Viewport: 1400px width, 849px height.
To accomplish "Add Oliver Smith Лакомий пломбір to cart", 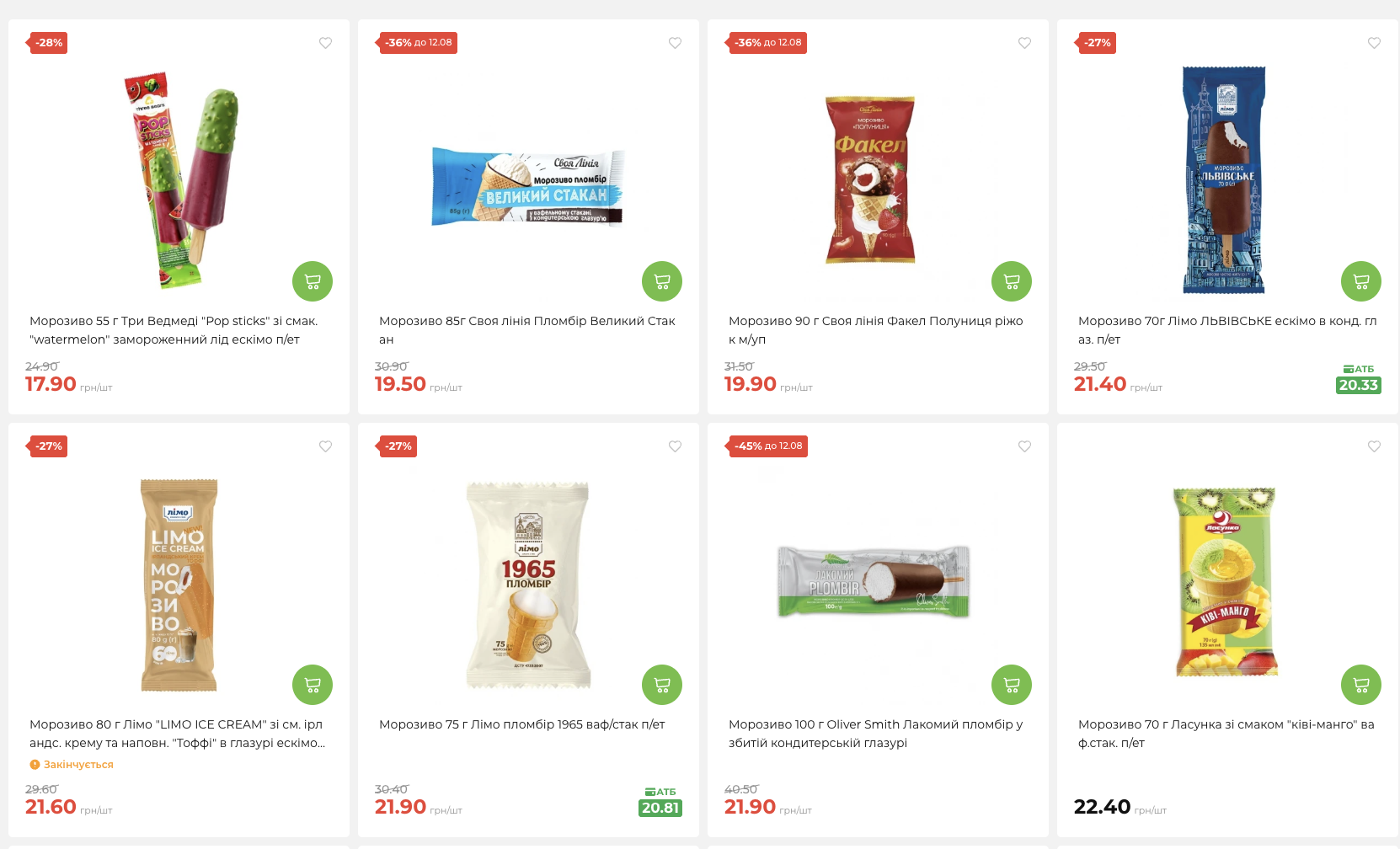I will click(1012, 685).
